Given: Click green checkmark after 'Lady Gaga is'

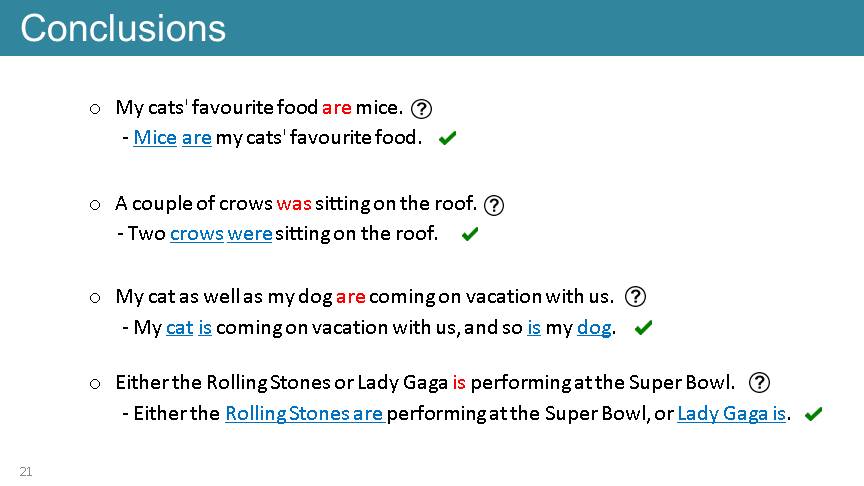Looking at the screenshot, I should pos(813,414).
